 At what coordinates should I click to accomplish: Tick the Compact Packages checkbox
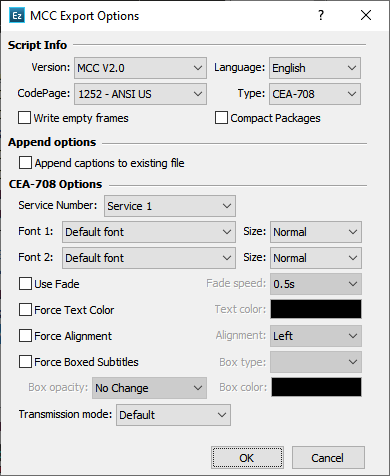pos(221,118)
